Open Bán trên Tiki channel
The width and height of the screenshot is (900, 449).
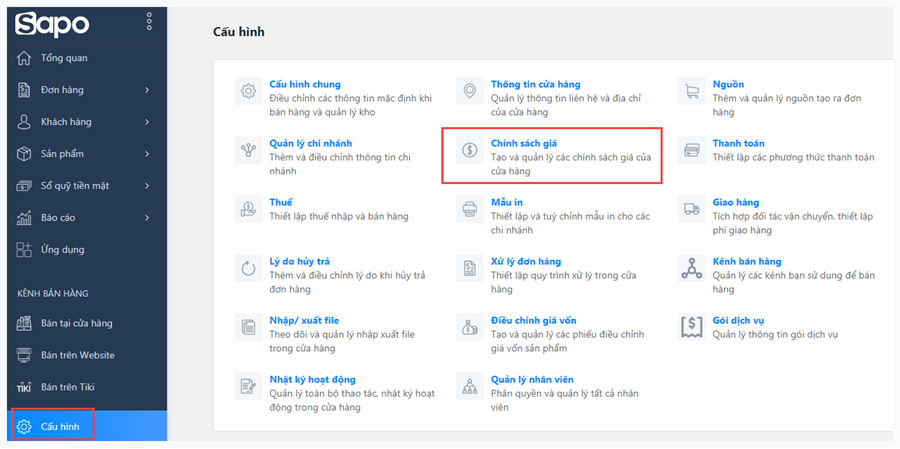click(x=68, y=388)
